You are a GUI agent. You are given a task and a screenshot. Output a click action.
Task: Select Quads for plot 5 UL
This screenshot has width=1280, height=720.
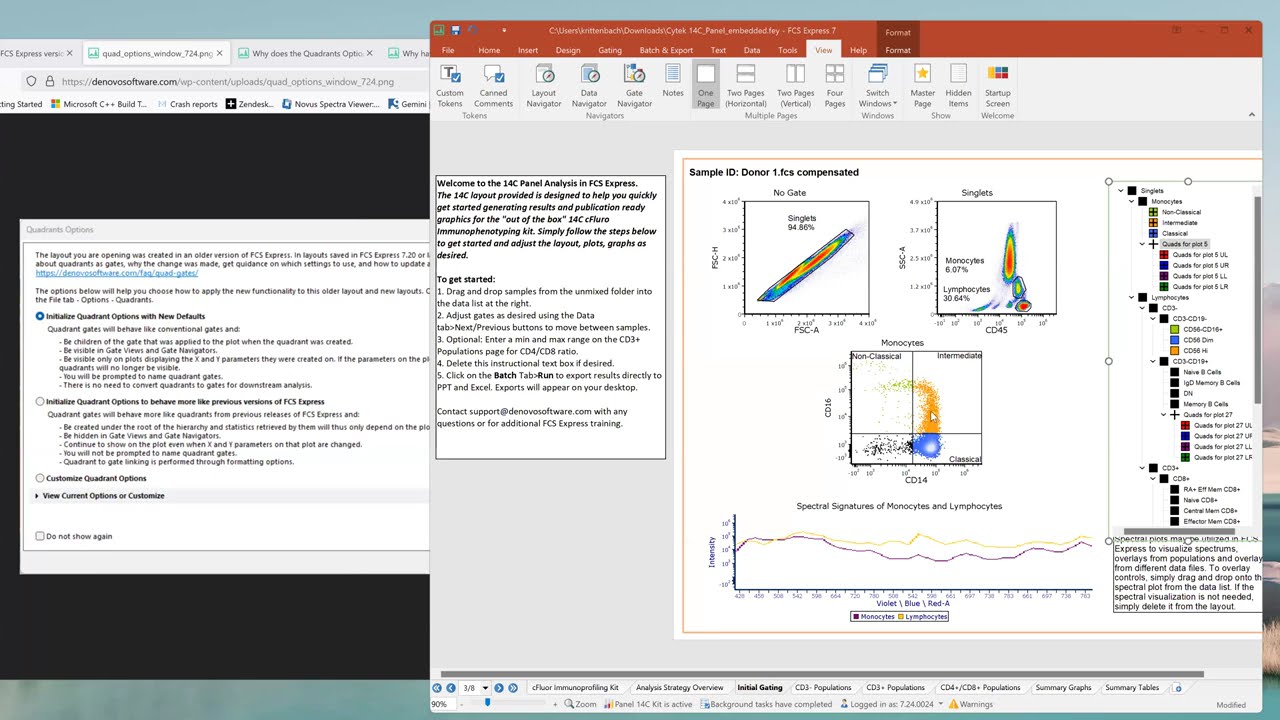click(1200, 255)
